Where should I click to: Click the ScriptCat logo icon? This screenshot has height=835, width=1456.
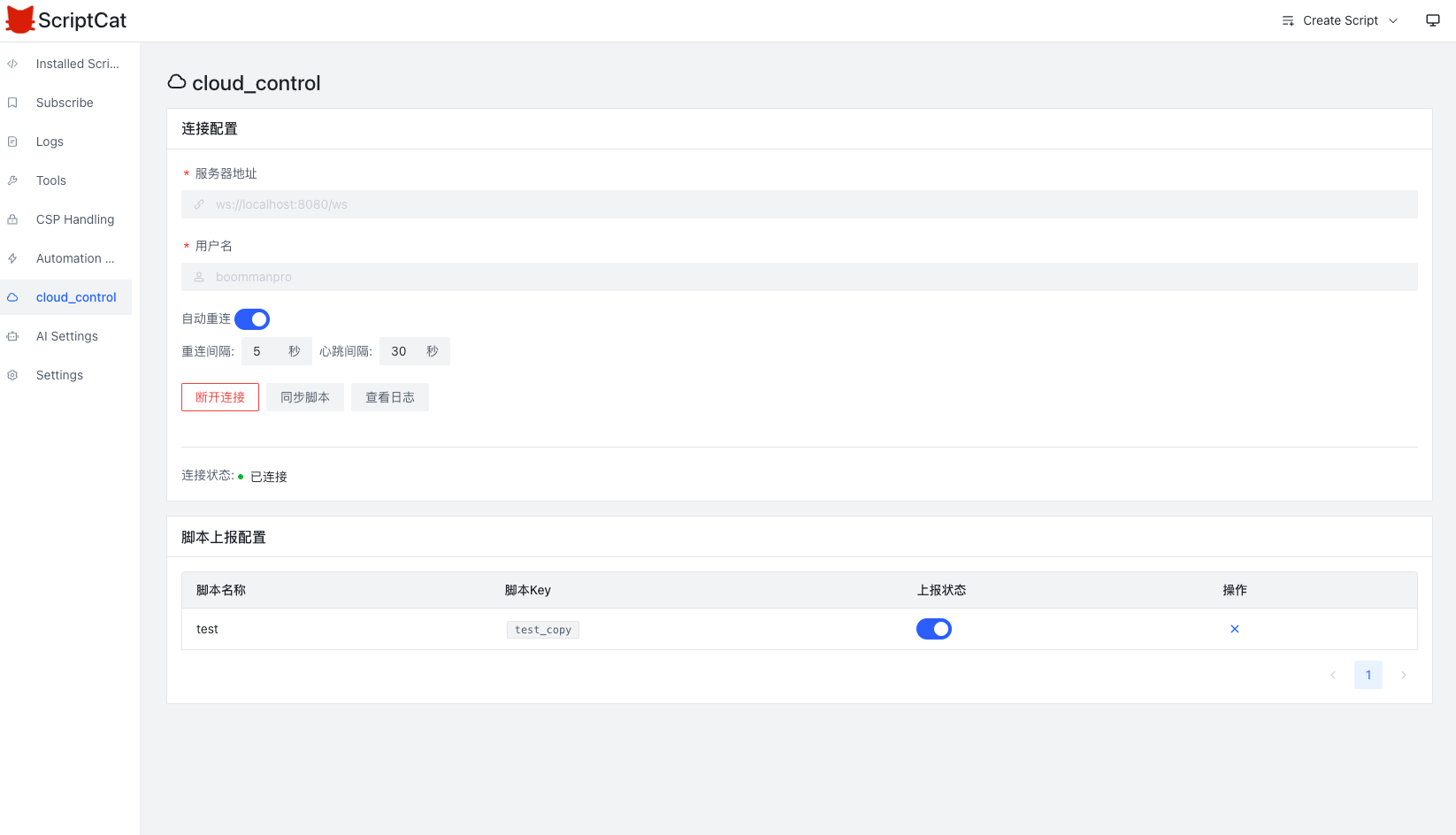pyautogui.click(x=19, y=19)
